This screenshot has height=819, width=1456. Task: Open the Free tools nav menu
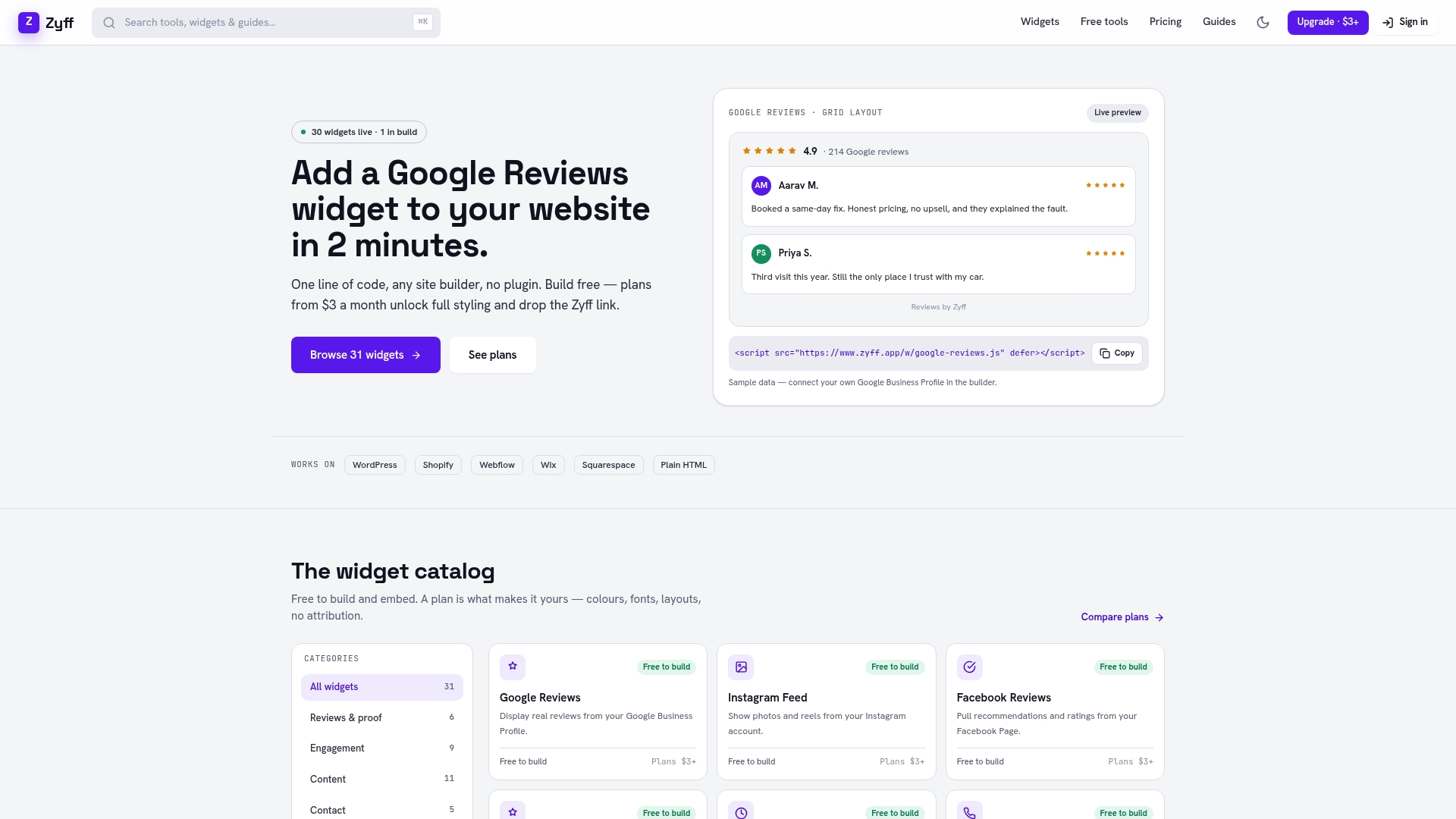1104,22
